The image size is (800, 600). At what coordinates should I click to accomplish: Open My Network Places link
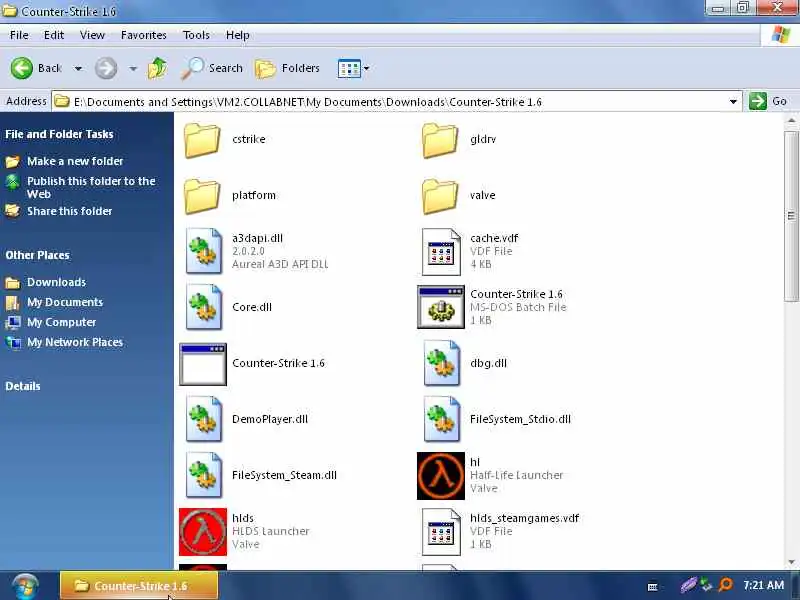point(74,342)
